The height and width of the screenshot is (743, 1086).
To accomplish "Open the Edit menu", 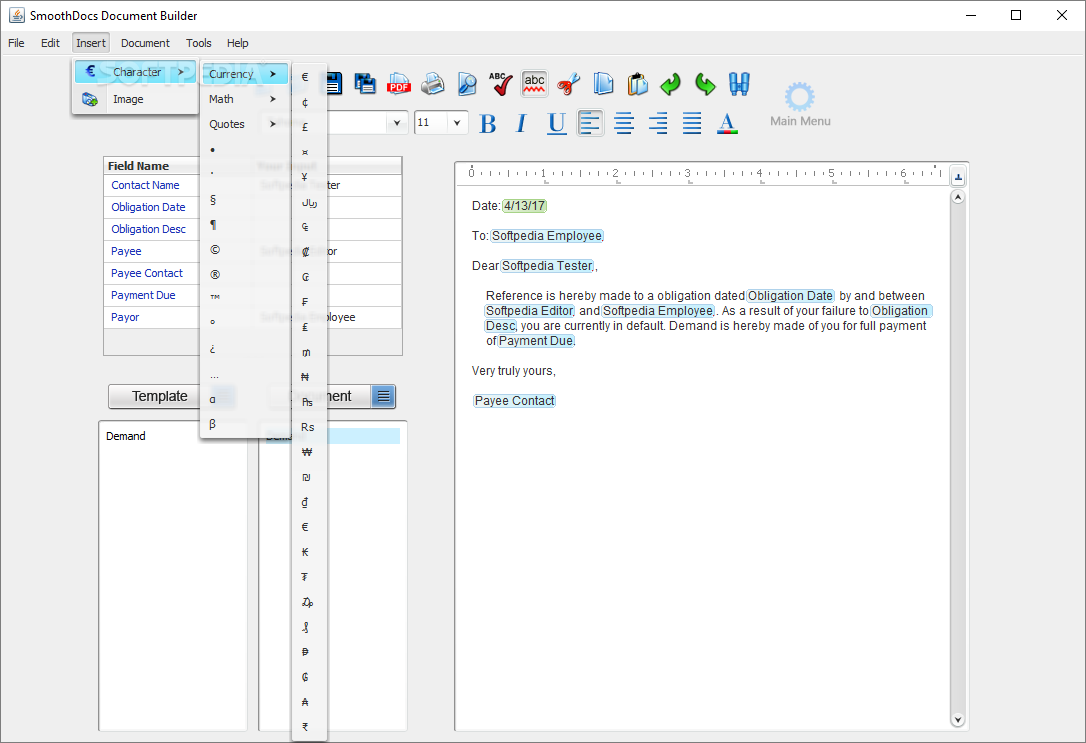I will [50, 43].
